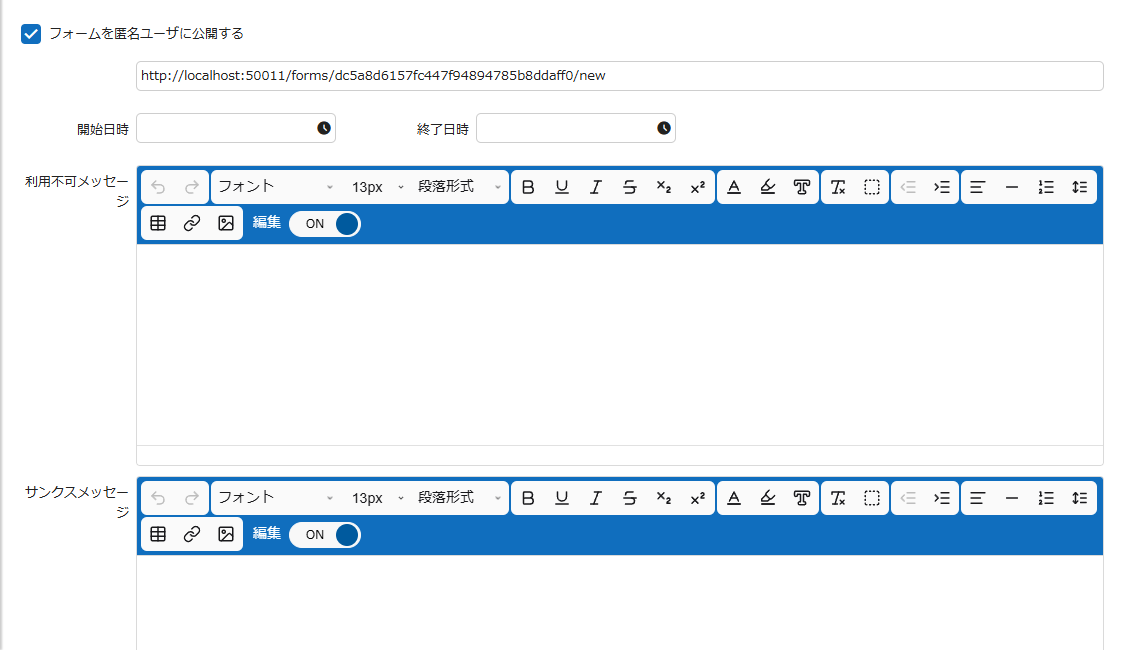The image size is (1130, 650).
Task: Insert link in 利用不可メッセージ editor
Action: click(x=192, y=223)
